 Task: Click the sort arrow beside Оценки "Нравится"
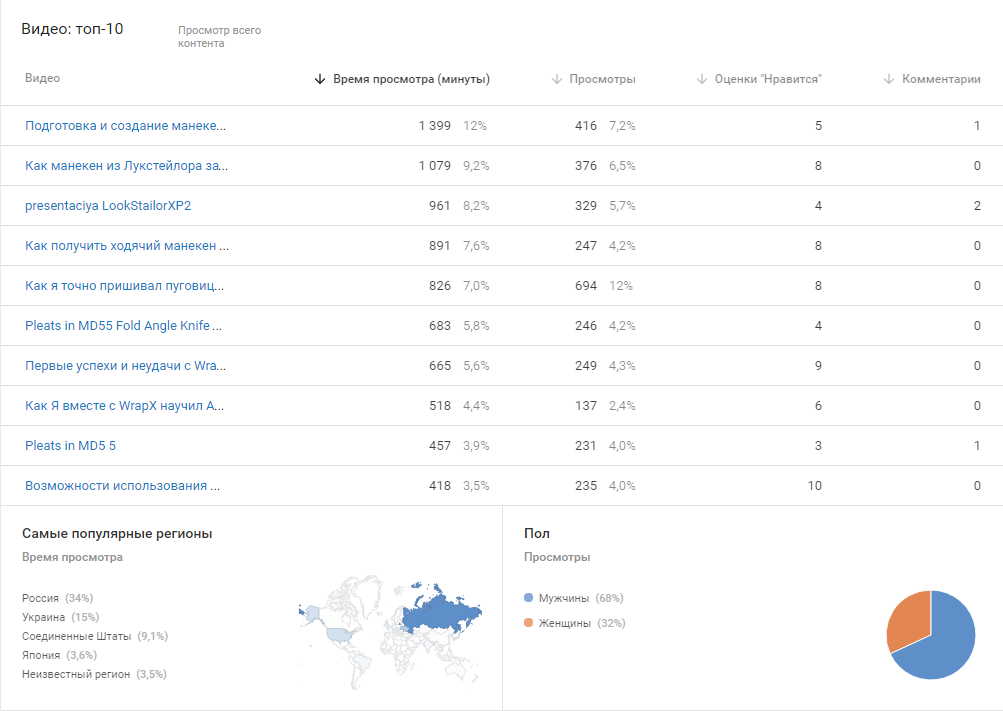coord(702,79)
